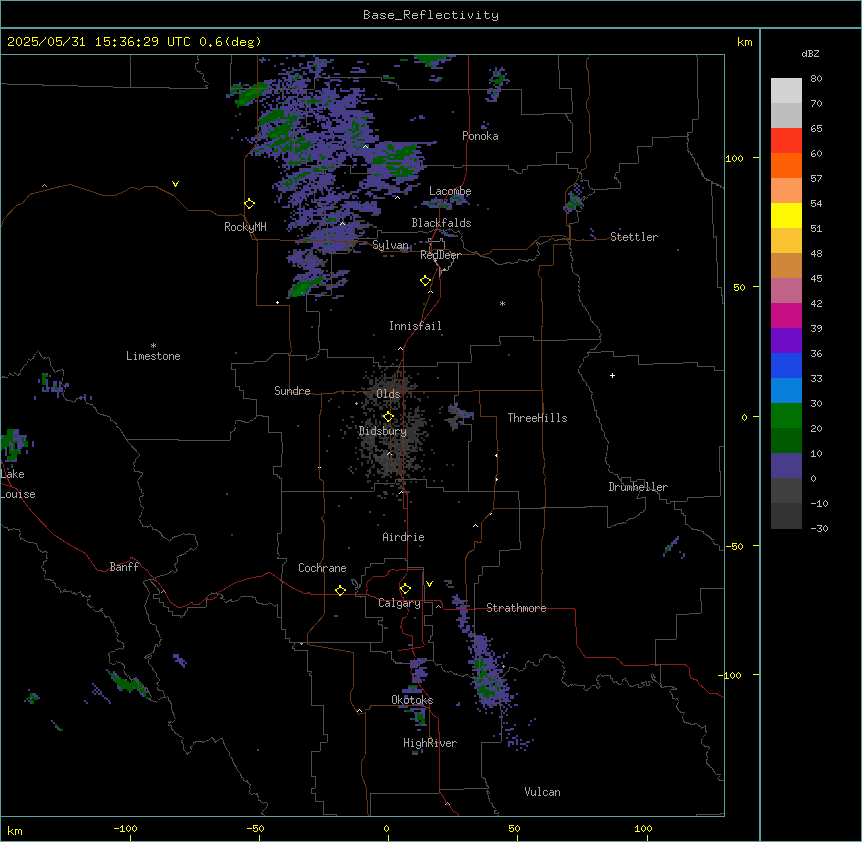Click the RedDeer label
Viewport: 862px width, 842px height.
(440, 255)
